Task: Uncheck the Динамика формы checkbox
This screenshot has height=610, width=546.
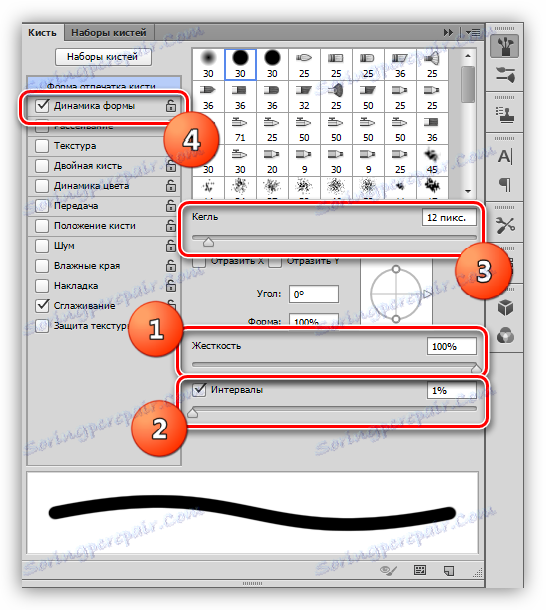Action: [42, 105]
